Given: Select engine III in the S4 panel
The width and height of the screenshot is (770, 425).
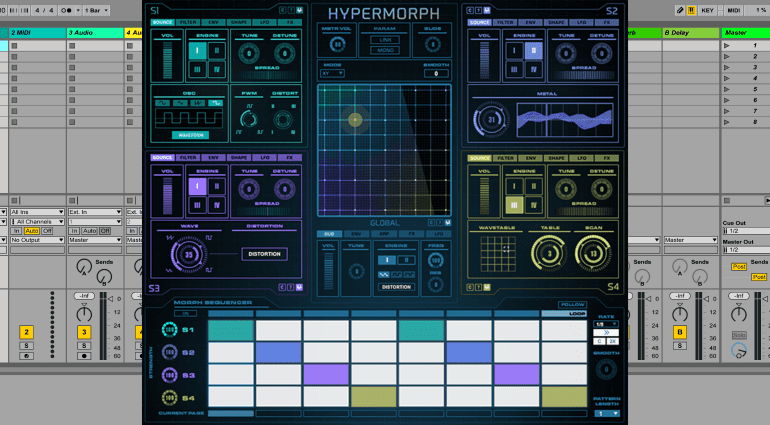Looking at the screenshot, I should pos(513,205).
